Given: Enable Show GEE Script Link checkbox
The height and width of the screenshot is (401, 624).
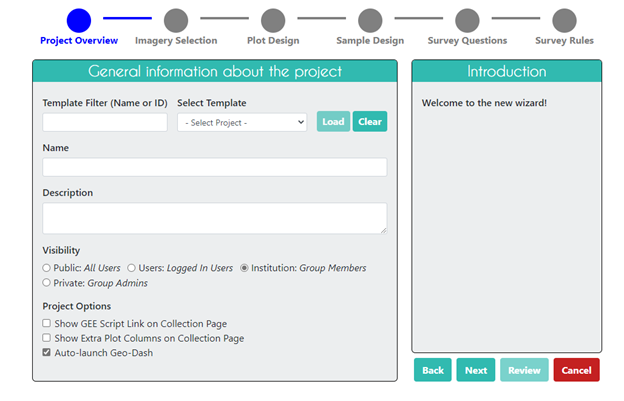Looking at the screenshot, I should point(47,324).
